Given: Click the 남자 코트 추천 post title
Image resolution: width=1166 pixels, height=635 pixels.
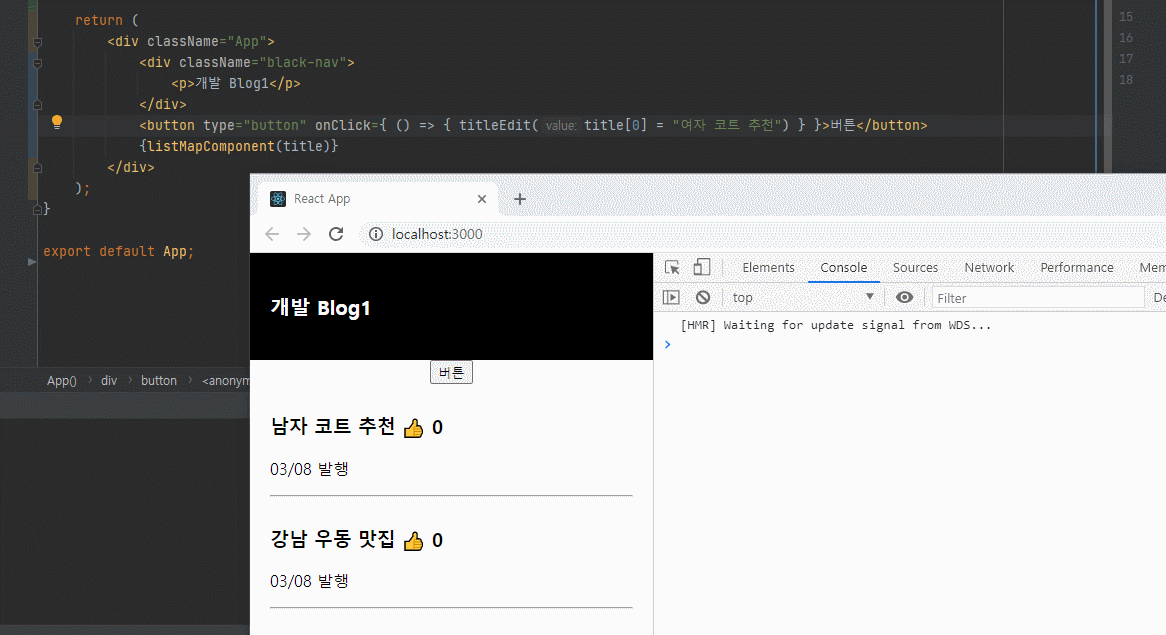Looking at the screenshot, I should click(x=332, y=427).
